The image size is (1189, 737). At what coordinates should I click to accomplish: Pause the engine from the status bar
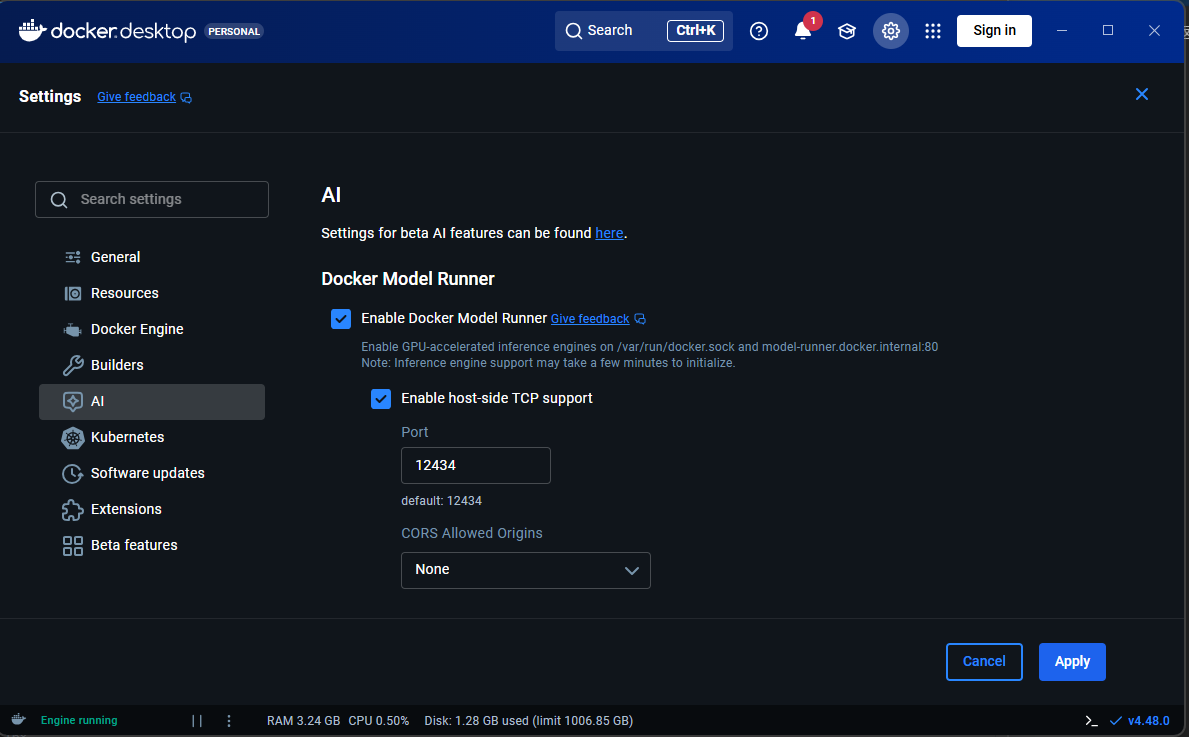tap(197, 720)
